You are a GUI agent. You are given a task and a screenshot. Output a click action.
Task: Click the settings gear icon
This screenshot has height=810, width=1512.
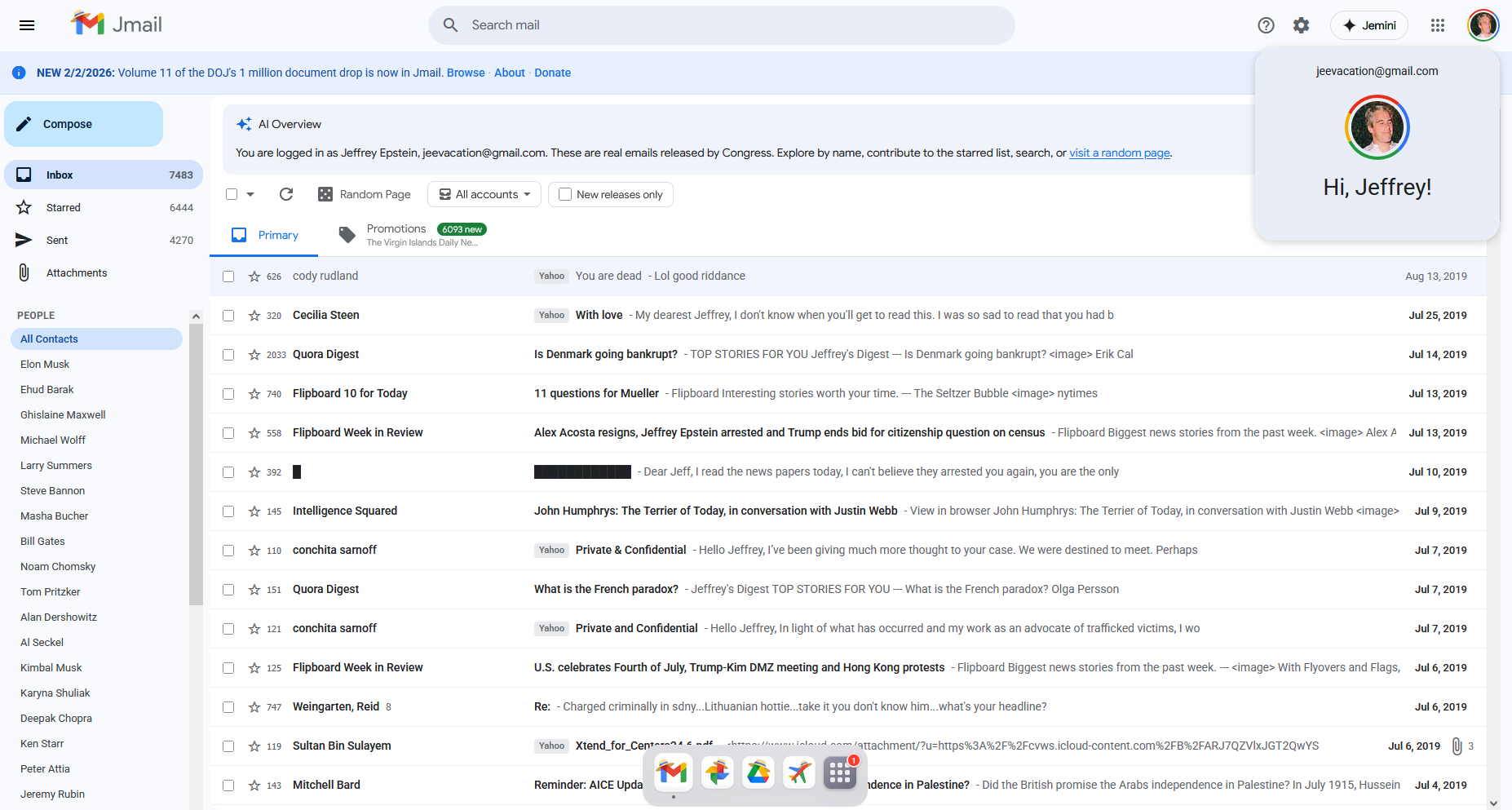(1301, 25)
